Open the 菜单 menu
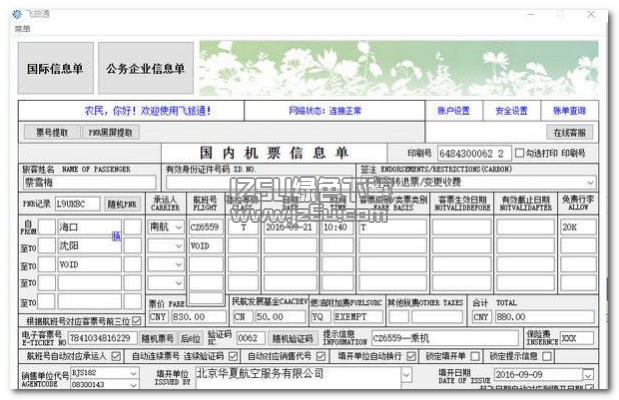The image size is (619, 400). [x=23, y=29]
